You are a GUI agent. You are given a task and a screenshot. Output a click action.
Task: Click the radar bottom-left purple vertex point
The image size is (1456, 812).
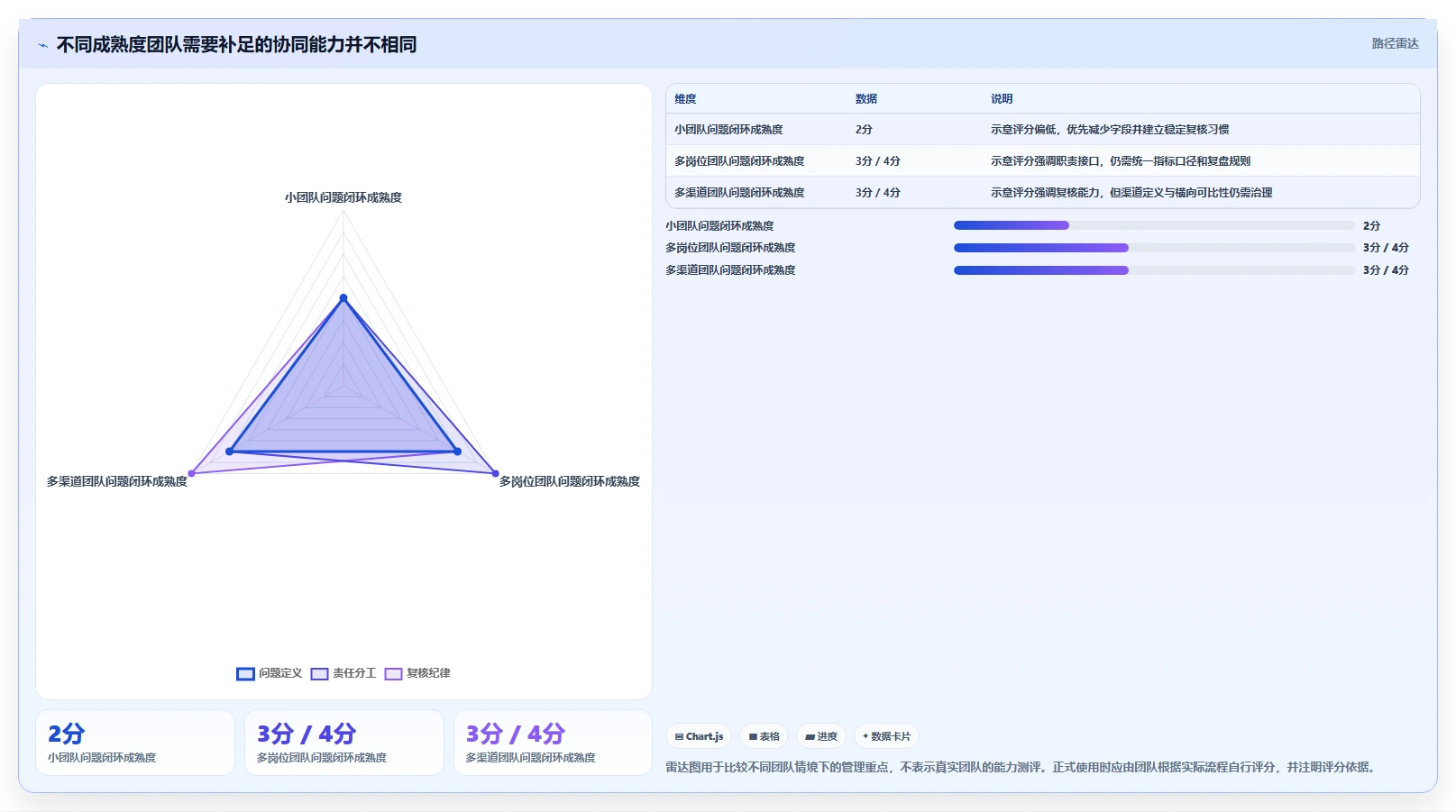click(191, 473)
